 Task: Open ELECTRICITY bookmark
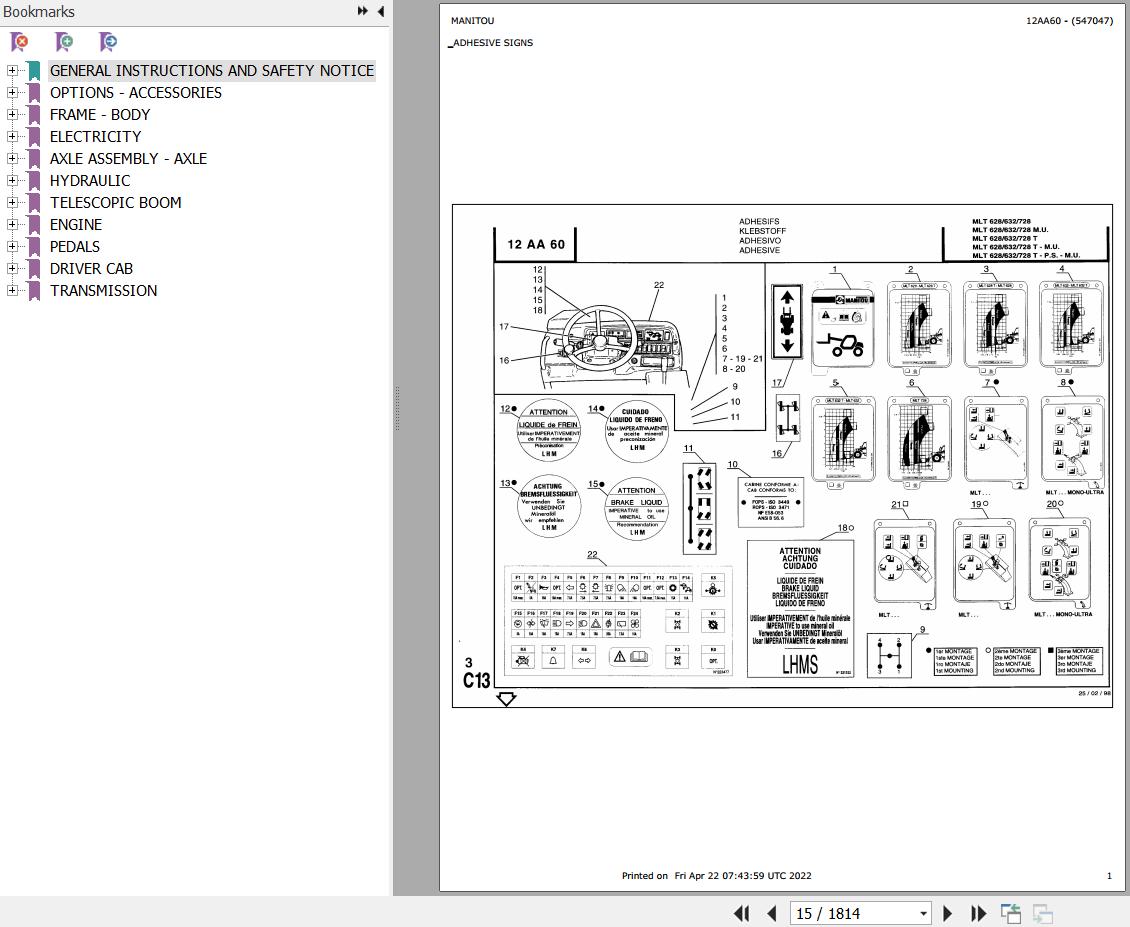pos(95,136)
